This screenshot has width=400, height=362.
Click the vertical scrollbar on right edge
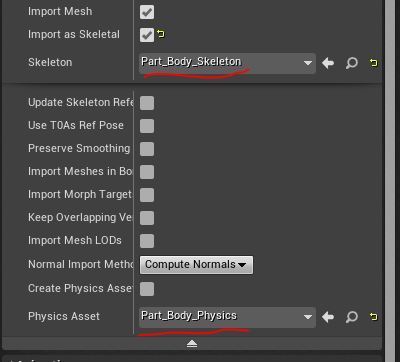pos(390,180)
